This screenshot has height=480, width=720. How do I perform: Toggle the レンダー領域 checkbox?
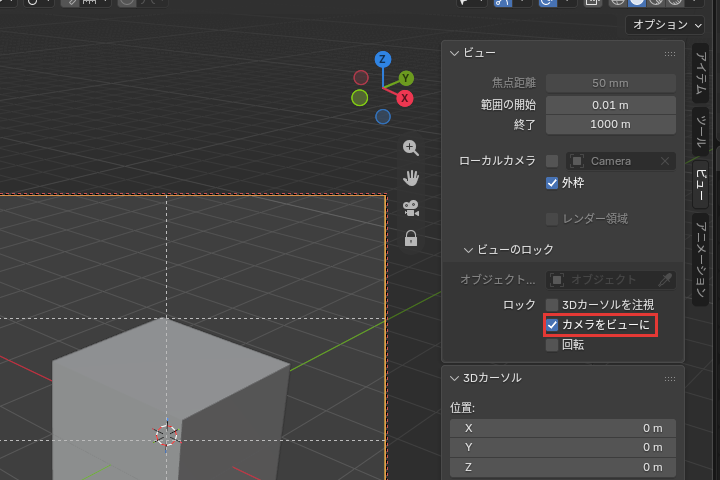click(x=552, y=219)
